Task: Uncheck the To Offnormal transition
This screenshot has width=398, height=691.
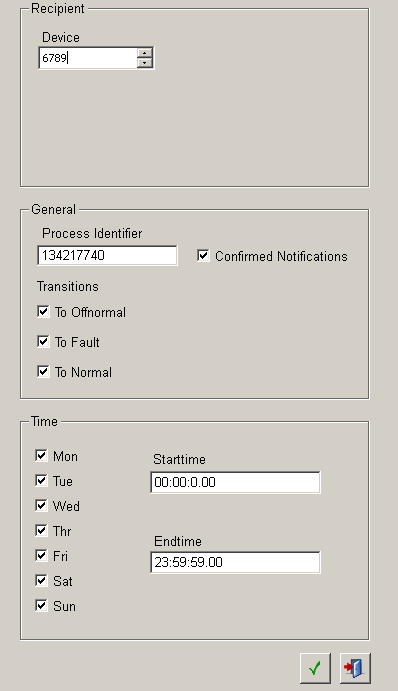Action: click(x=43, y=312)
